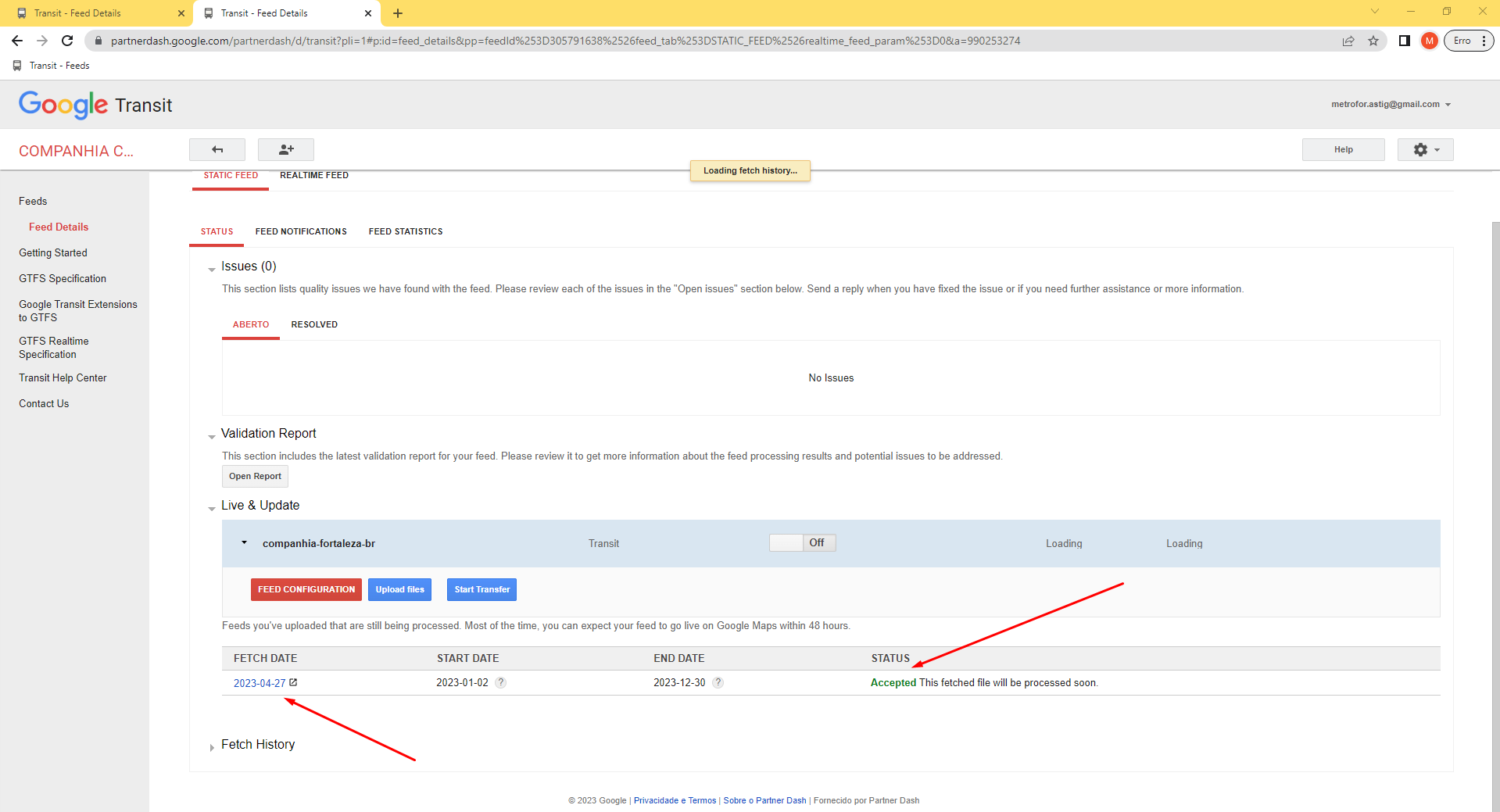Open a new browser tab
Viewport: 1500px width, 812px height.
point(398,13)
